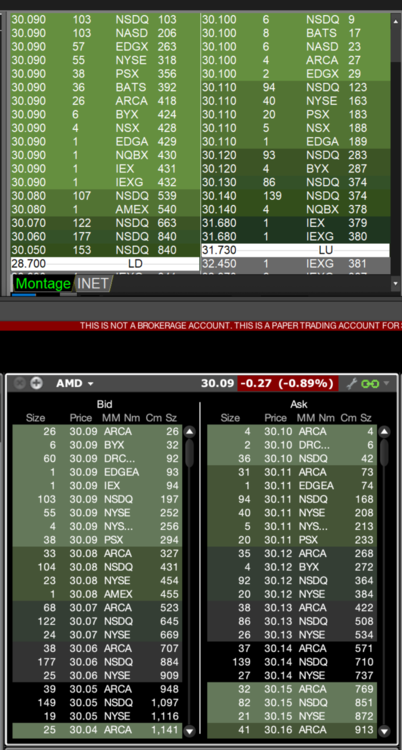402x750 pixels.
Task: Select AMD bid row 30.09 EDGEA
Action: 97,472
